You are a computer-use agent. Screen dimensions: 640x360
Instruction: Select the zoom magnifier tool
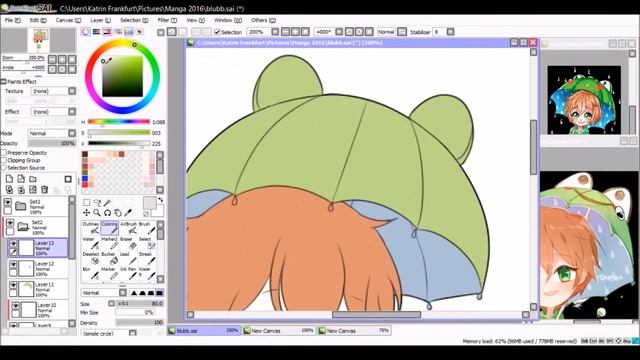(x=97, y=213)
